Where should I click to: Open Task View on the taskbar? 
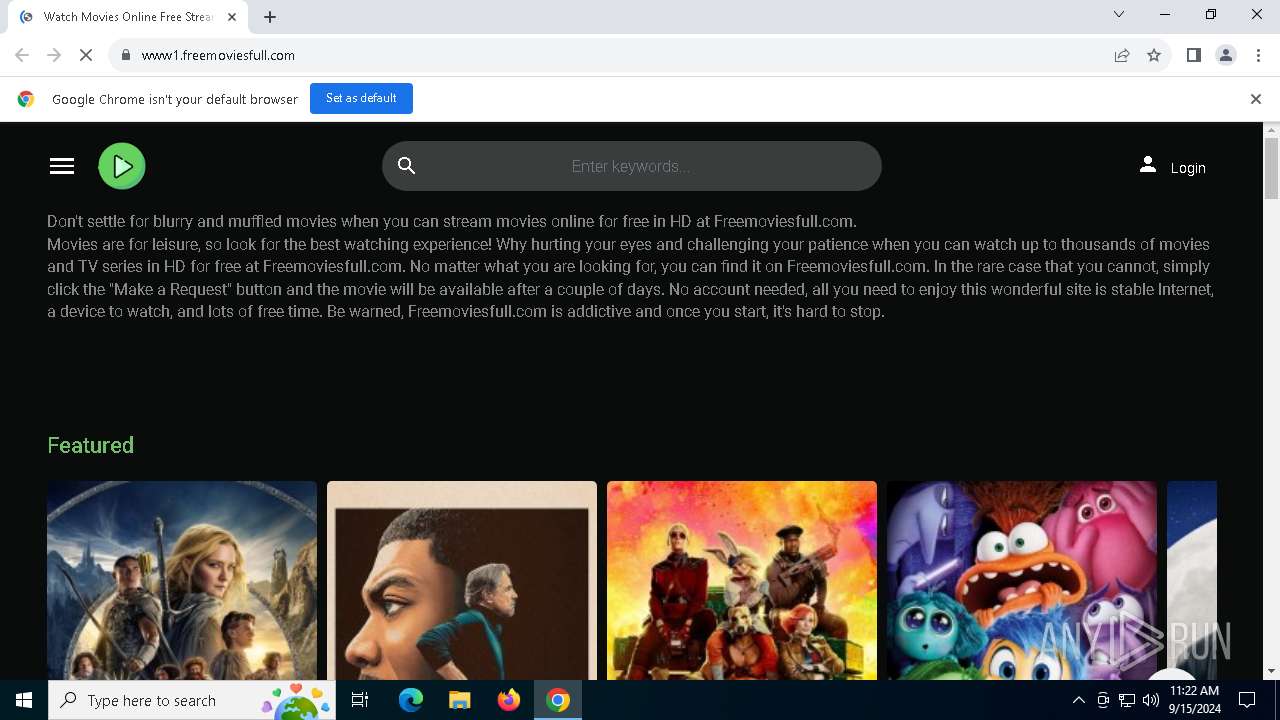(360, 700)
